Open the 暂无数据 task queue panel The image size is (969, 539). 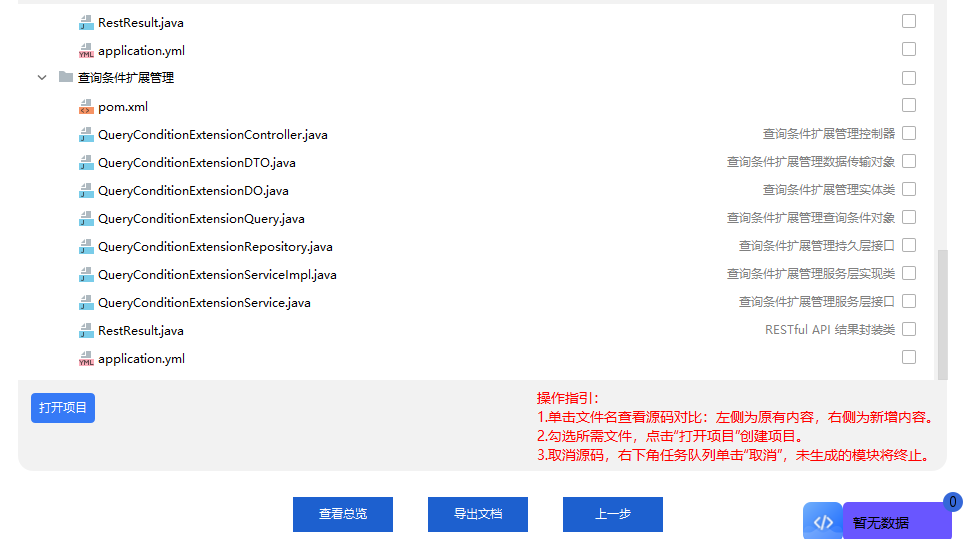point(897,522)
